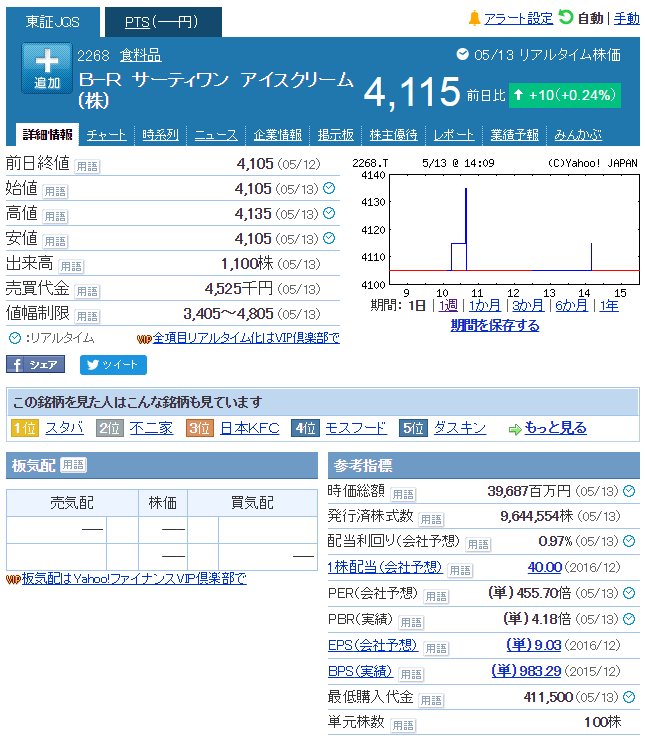Click the dividend value 40.00 link
645x740 pixels.
pos(544,567)
